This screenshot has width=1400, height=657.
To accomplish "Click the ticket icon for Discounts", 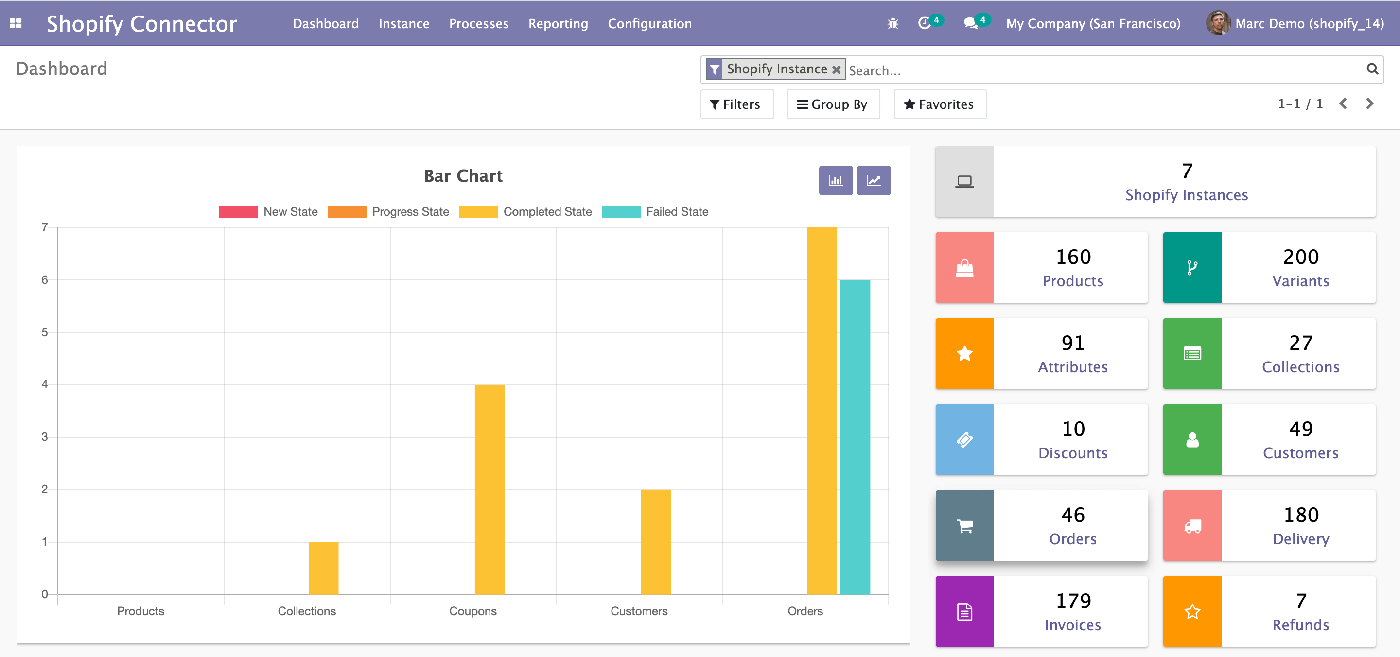I will coord(965,440).
